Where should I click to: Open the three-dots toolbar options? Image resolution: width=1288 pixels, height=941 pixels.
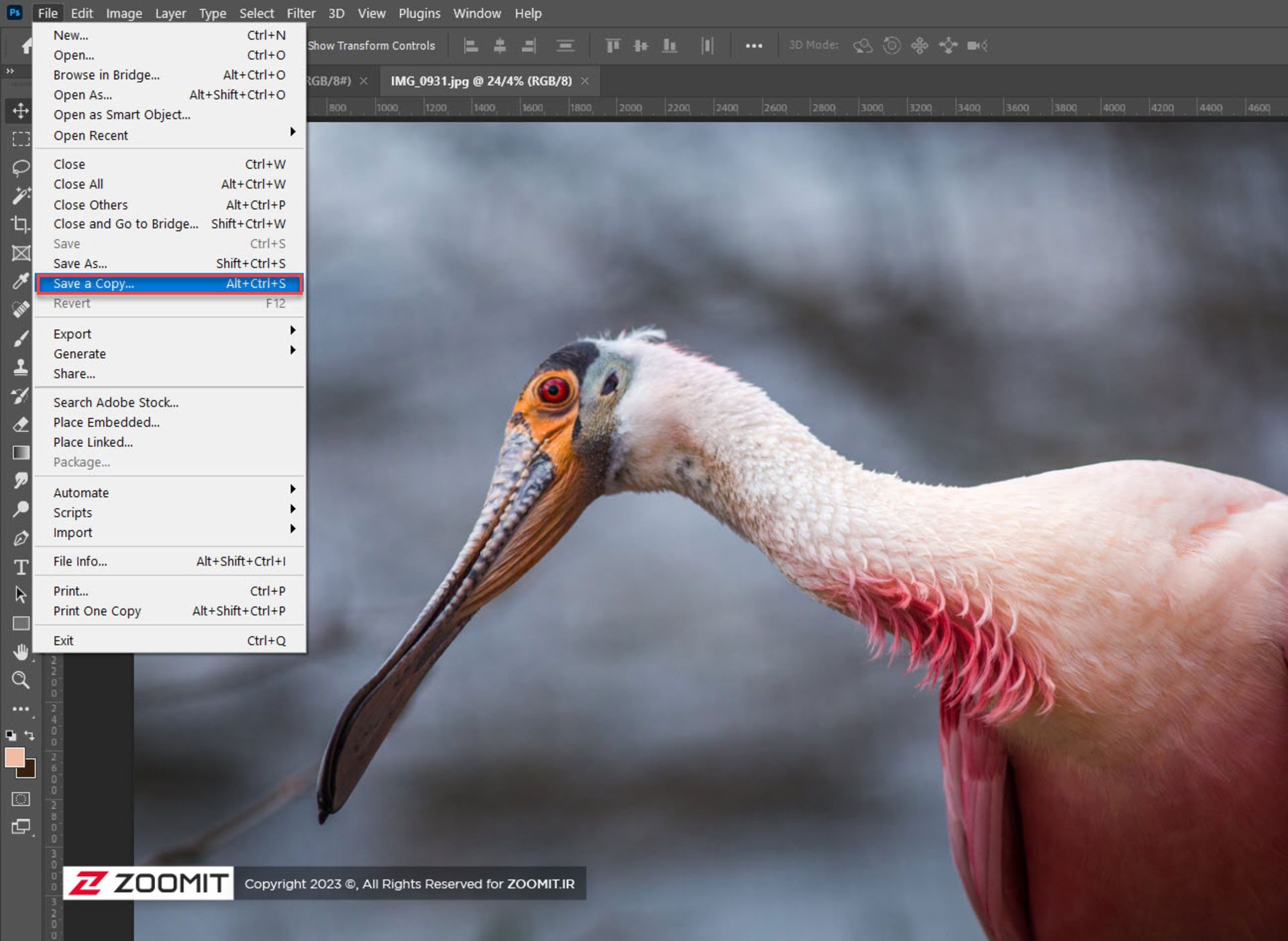[753, 46]
